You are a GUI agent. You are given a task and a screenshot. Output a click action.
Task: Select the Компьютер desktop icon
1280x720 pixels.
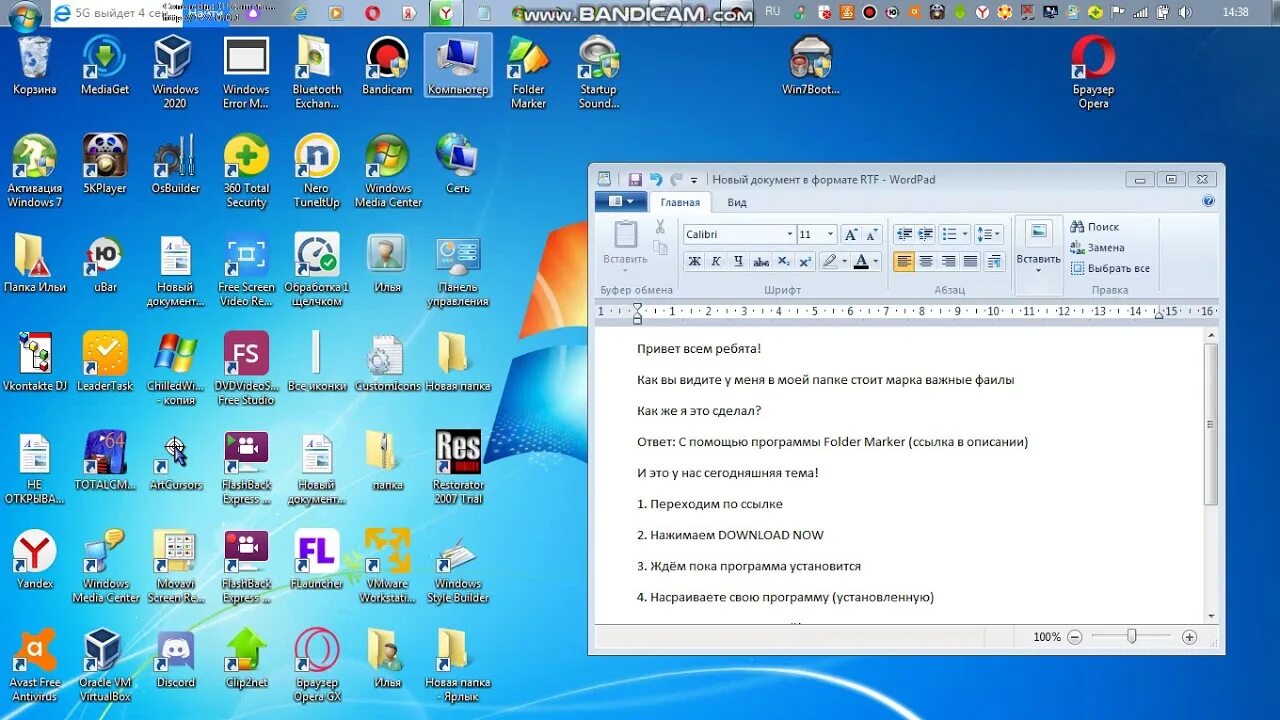tap(458, 65)
